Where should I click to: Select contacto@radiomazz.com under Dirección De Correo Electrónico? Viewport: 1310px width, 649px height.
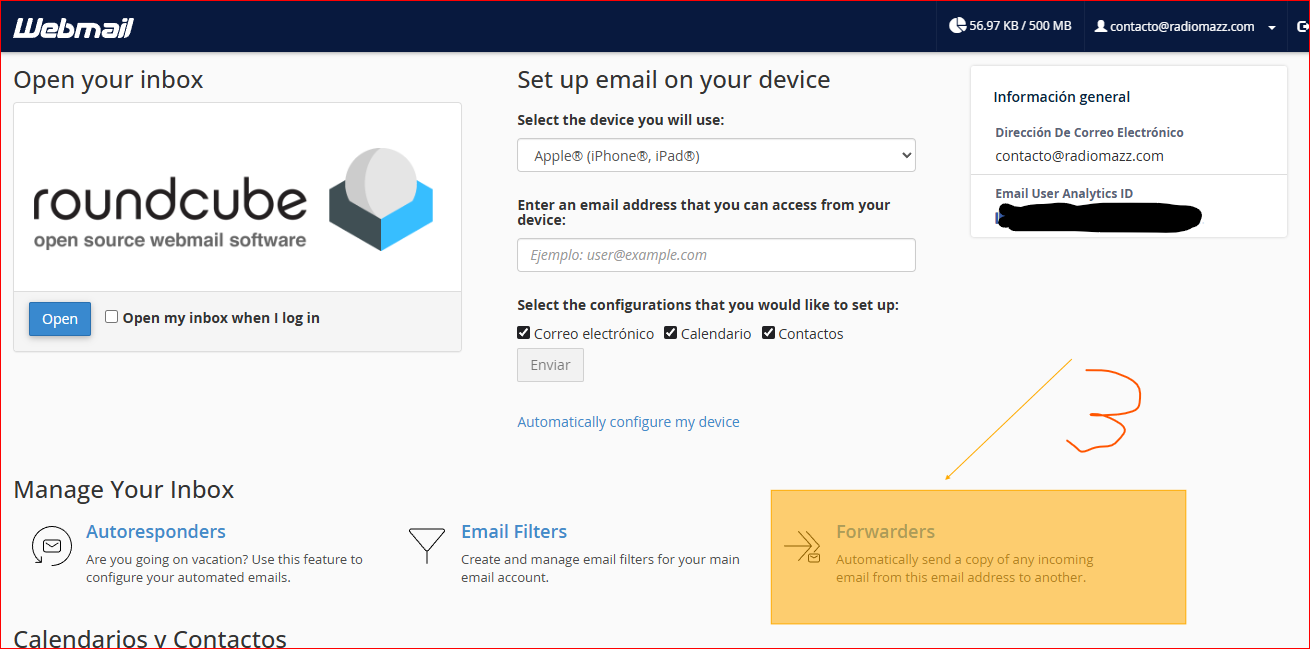pos(1080,156)
